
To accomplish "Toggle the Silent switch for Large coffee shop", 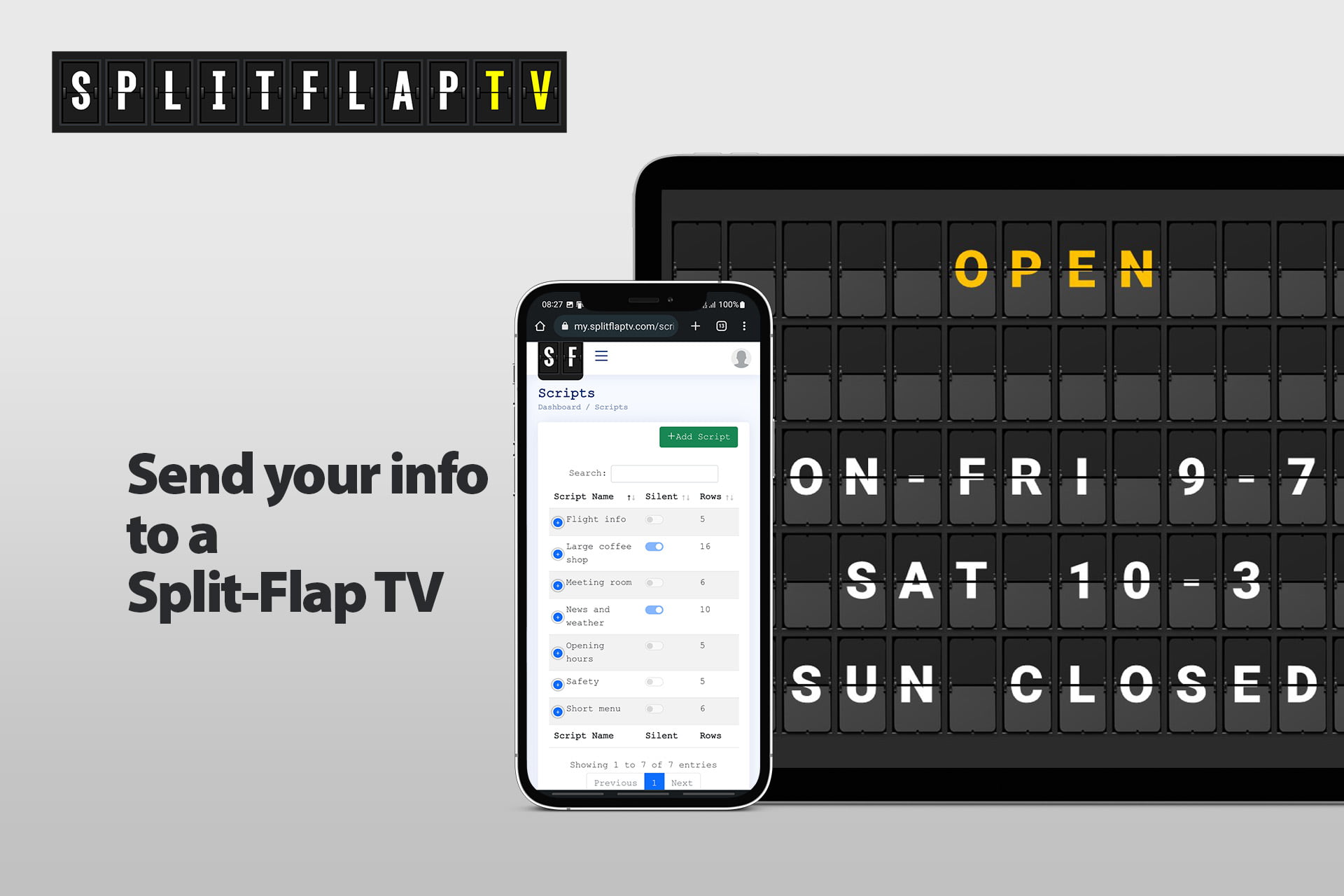I will pos(655,547).
